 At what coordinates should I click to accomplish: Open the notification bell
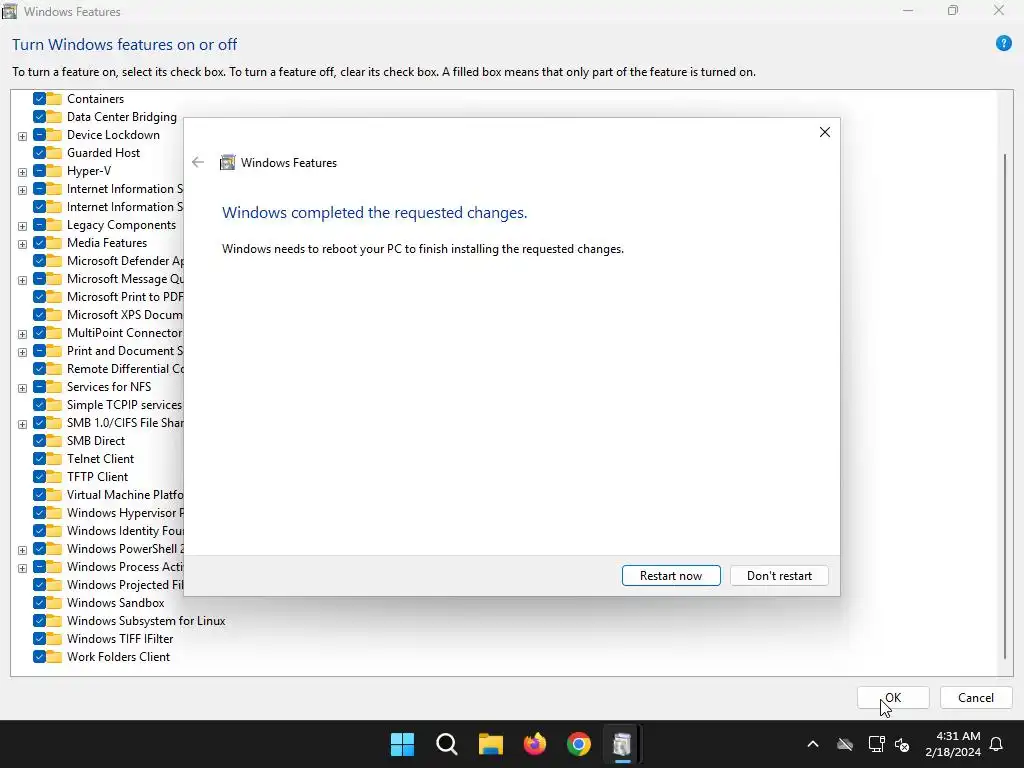tap(997, 744)
